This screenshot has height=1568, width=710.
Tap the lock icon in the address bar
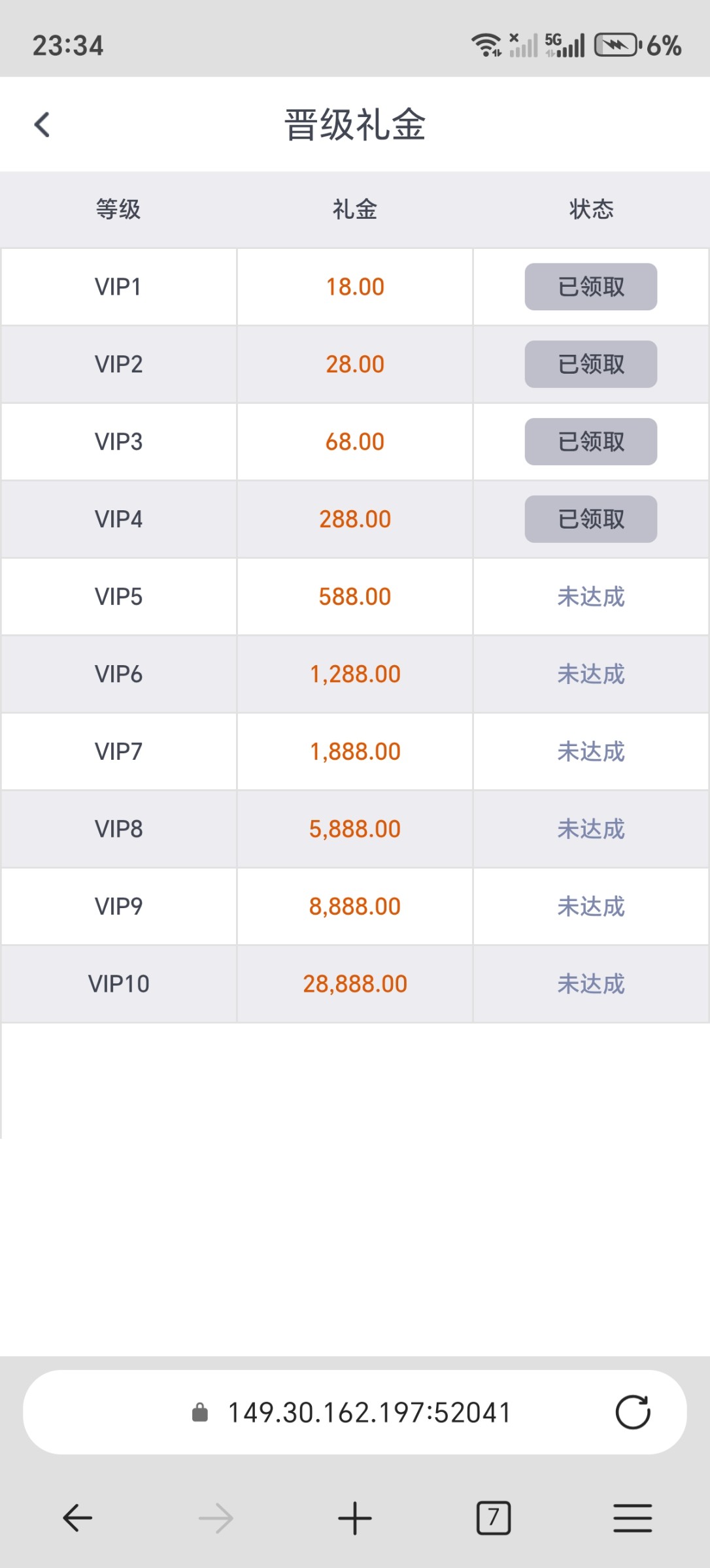(x=199, y=1413)
